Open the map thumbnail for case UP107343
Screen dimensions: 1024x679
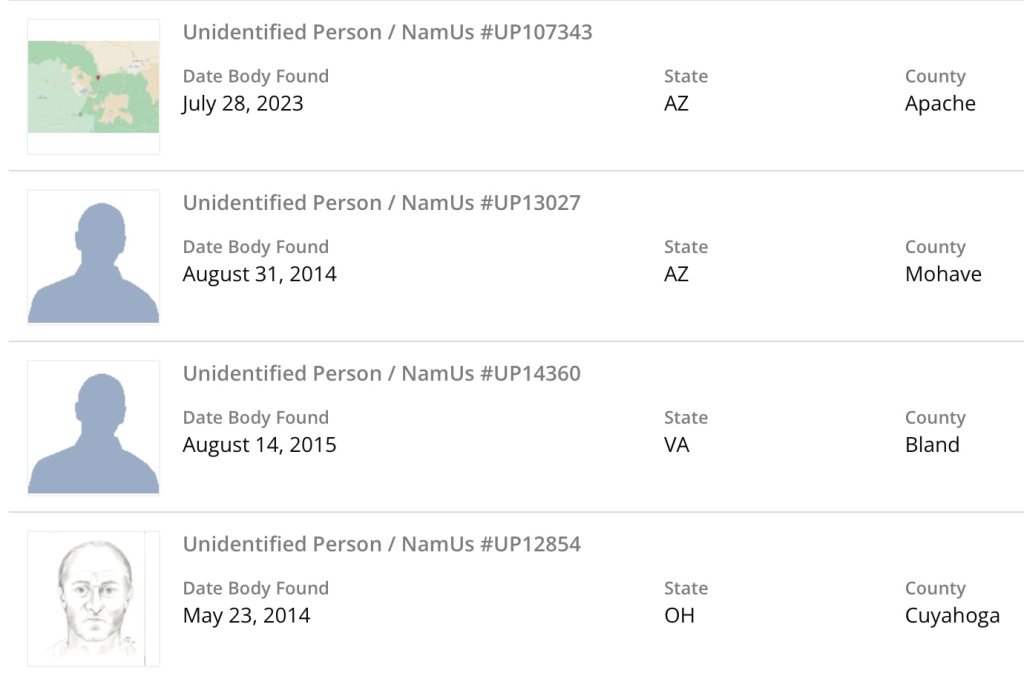pyautogui.click(x=93, y=87)
